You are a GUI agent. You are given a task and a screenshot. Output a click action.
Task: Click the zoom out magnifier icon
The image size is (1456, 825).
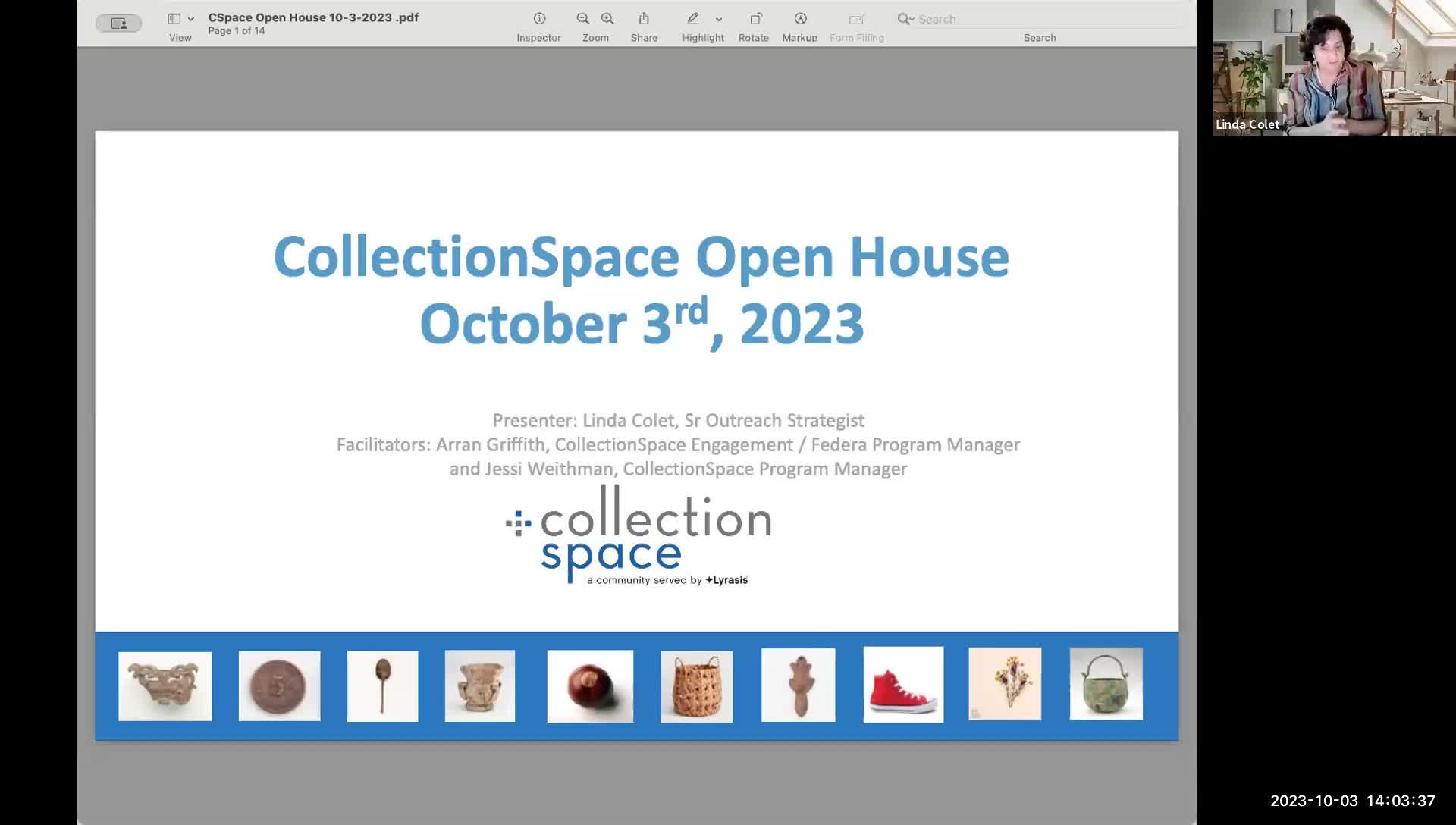[x=583, y=19]
